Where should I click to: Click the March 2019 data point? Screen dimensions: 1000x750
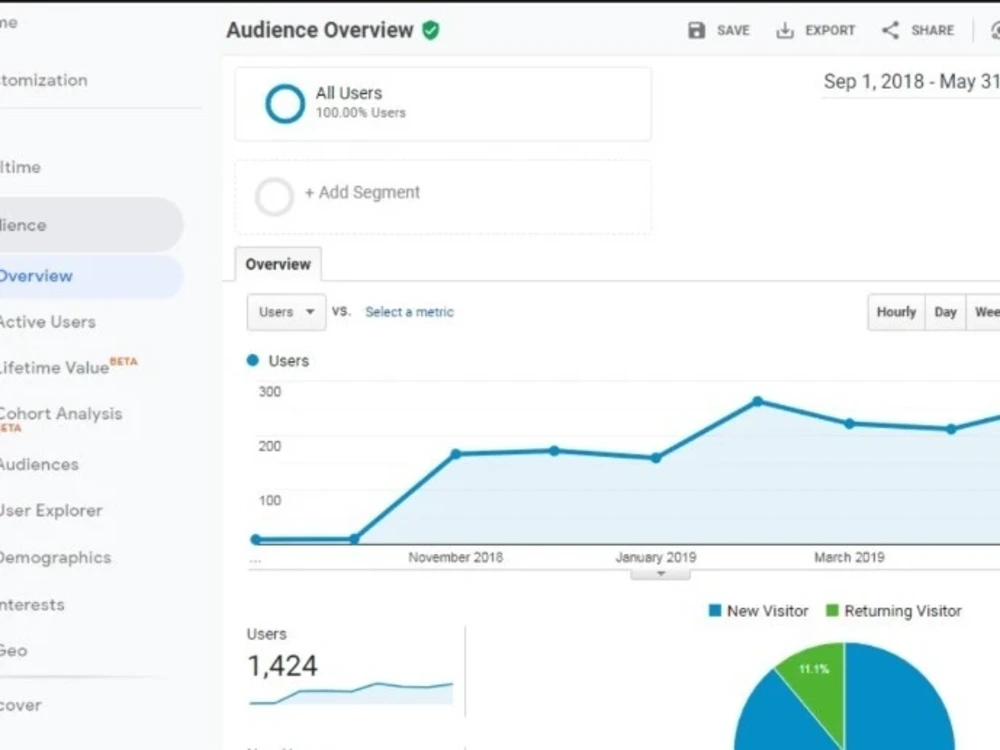[x=849, y=423]
